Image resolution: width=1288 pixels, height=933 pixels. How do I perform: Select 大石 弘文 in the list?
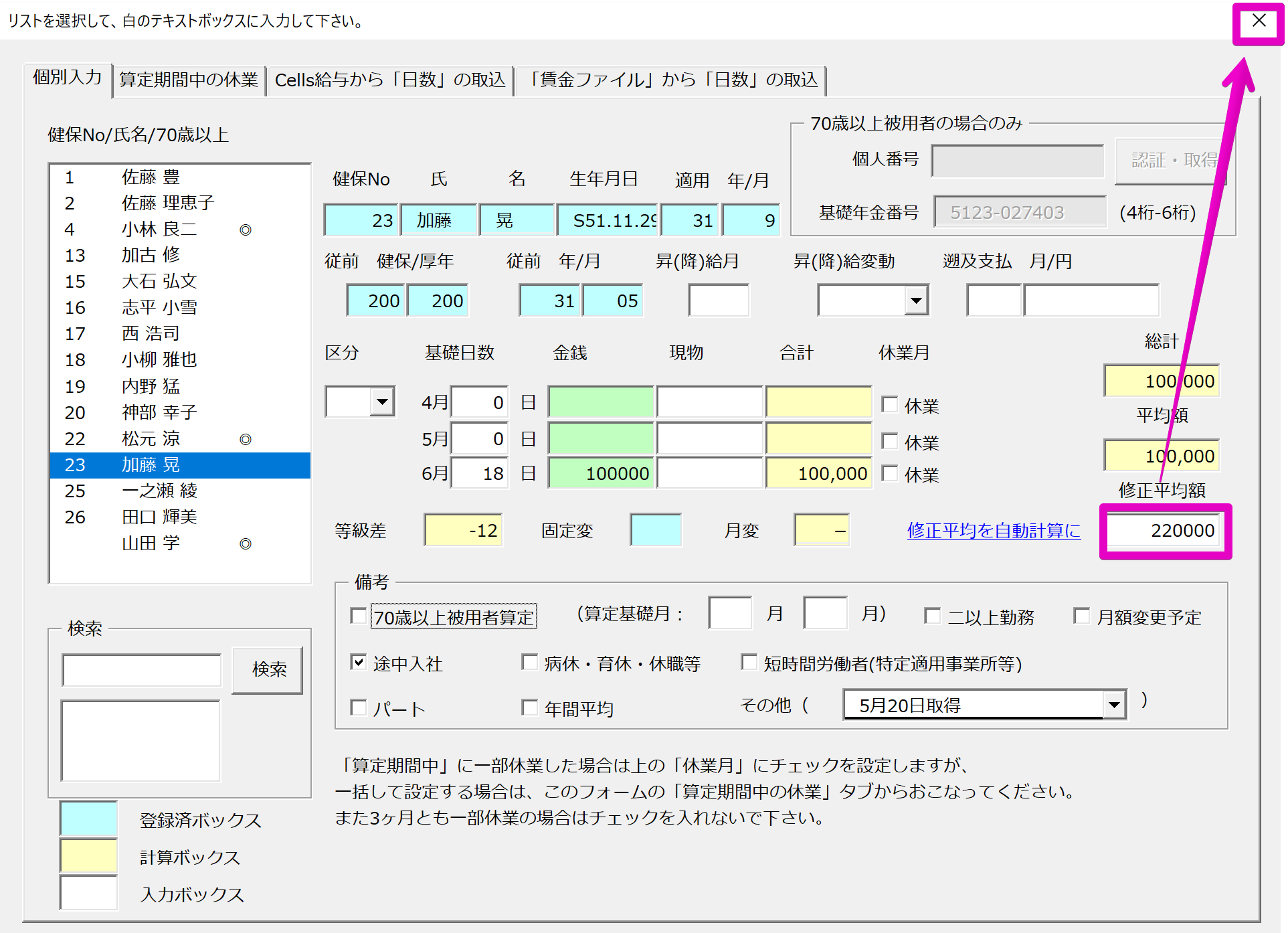coord(180,281)
